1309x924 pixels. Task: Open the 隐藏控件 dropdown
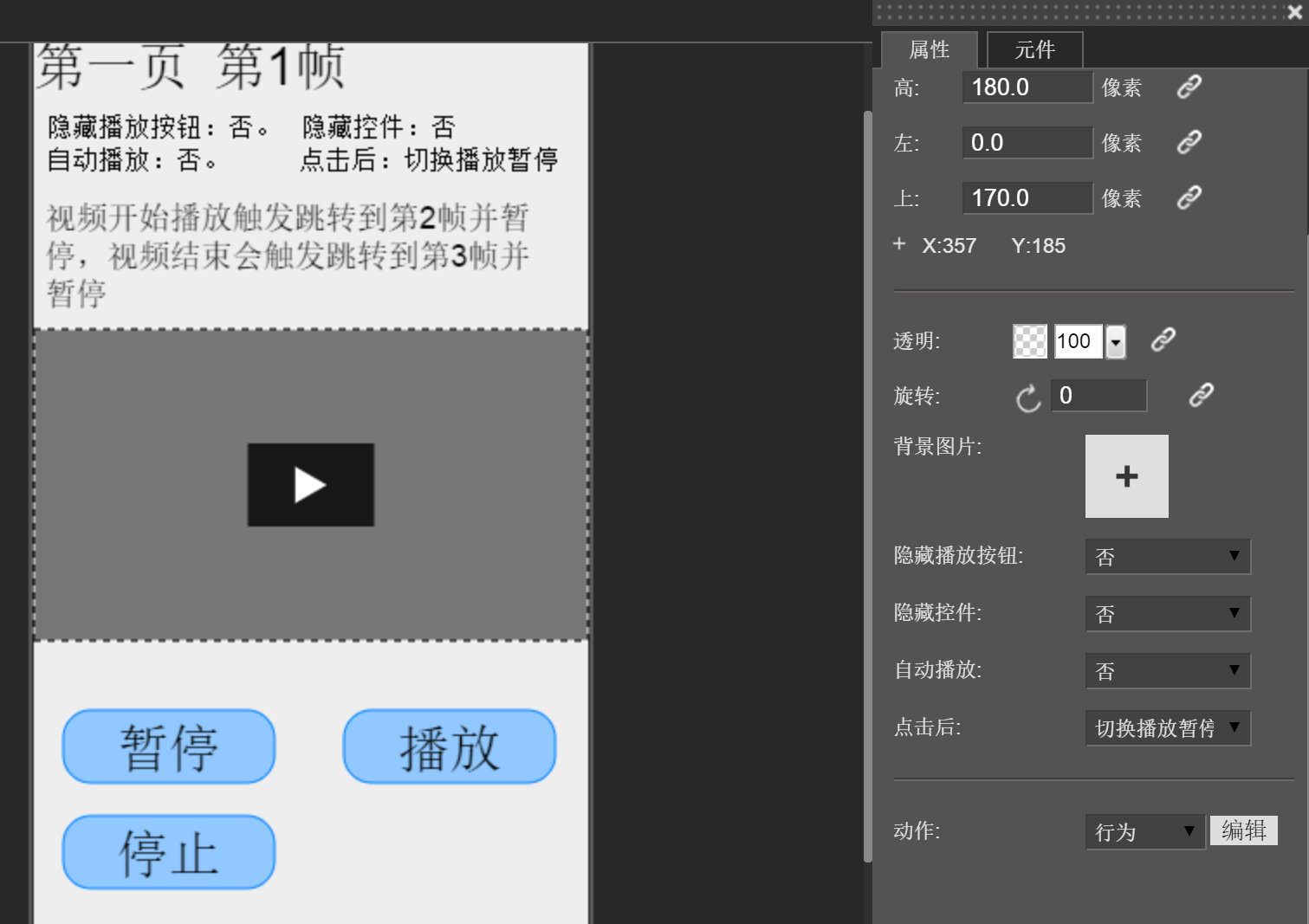pos(1167,613)
